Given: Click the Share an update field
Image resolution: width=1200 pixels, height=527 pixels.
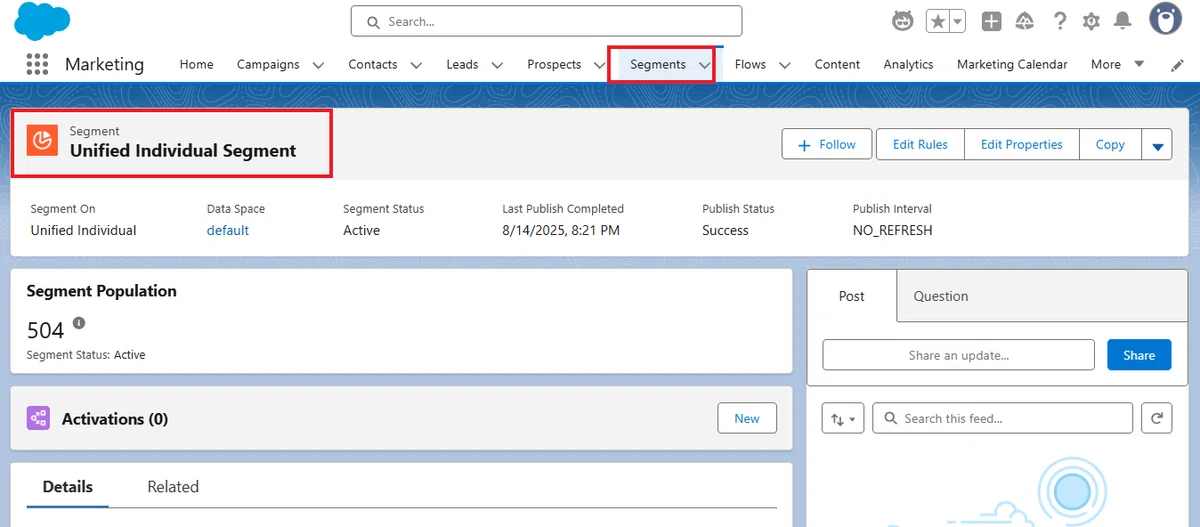Looking at the screenshot, I should coord(959,355).
